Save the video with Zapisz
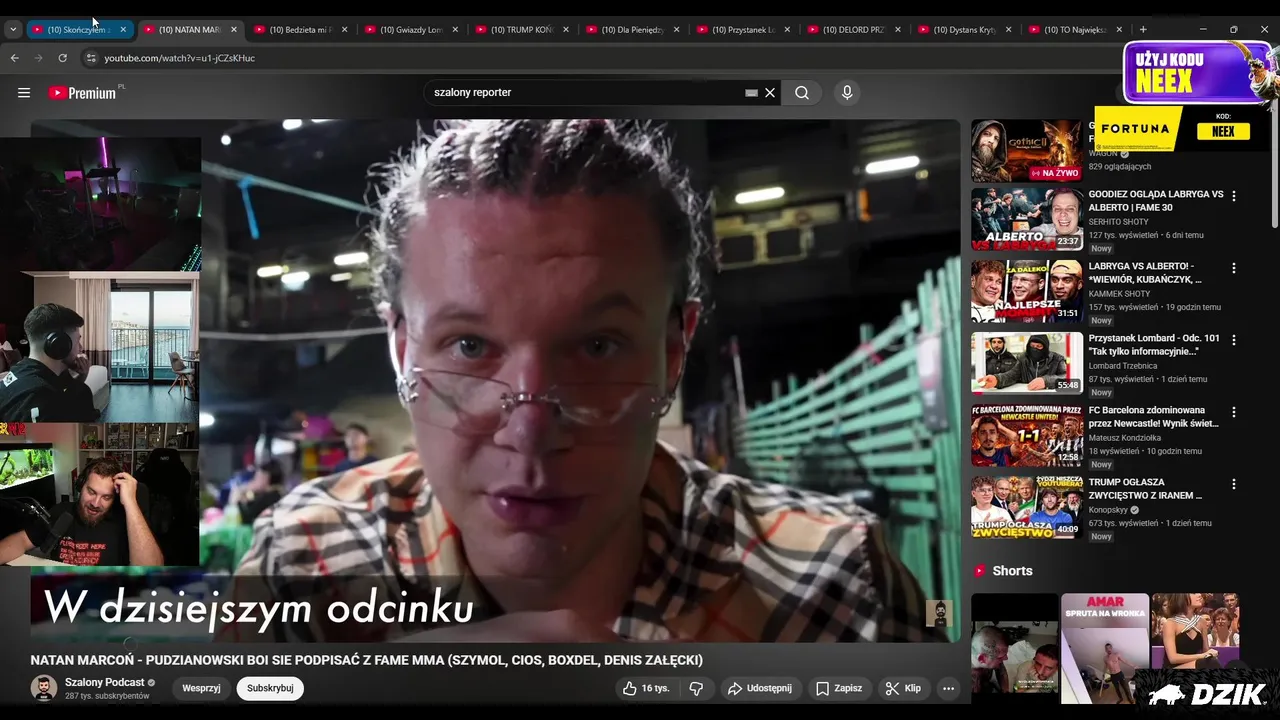 839,688
